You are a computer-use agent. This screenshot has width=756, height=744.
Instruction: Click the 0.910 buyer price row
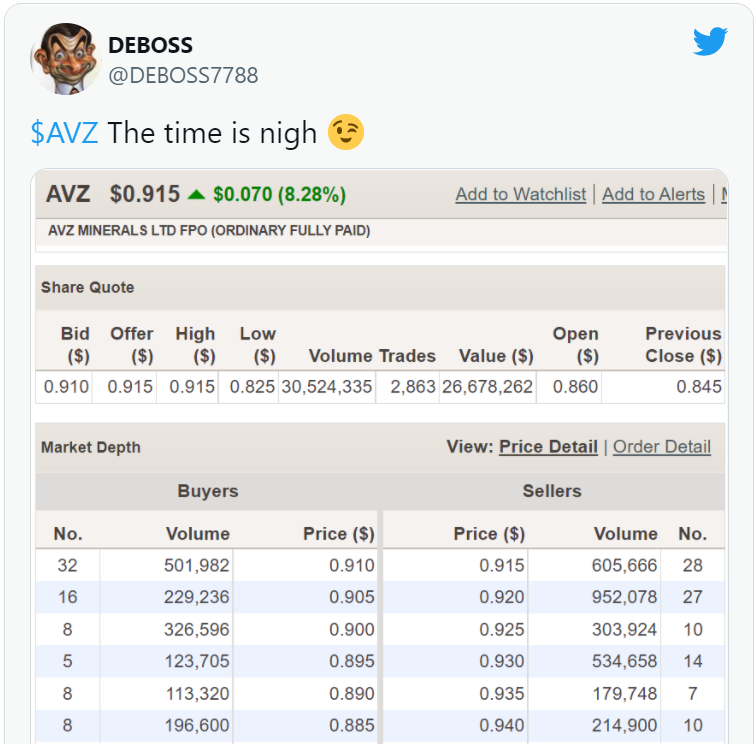click(x=206, y=565)
